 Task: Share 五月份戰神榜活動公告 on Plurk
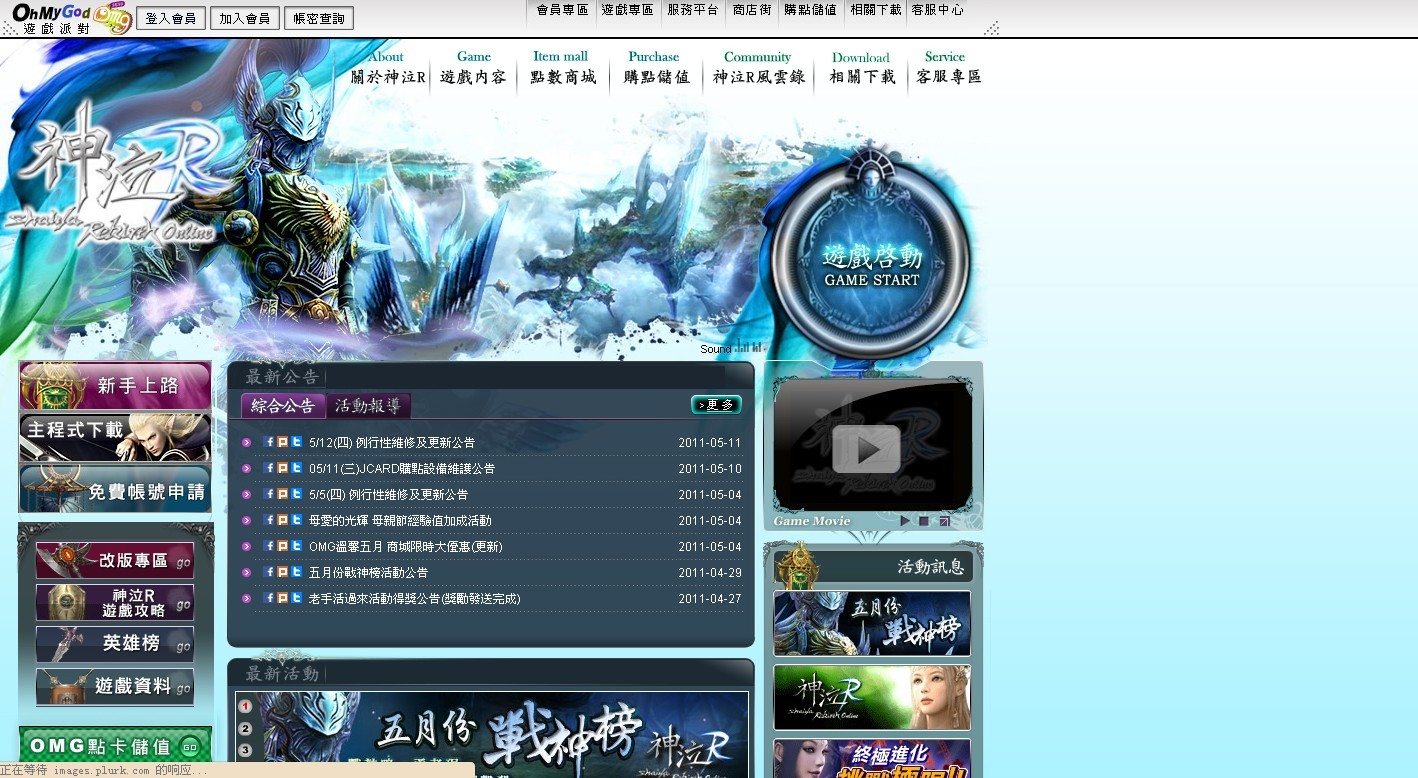click(283, 572)
